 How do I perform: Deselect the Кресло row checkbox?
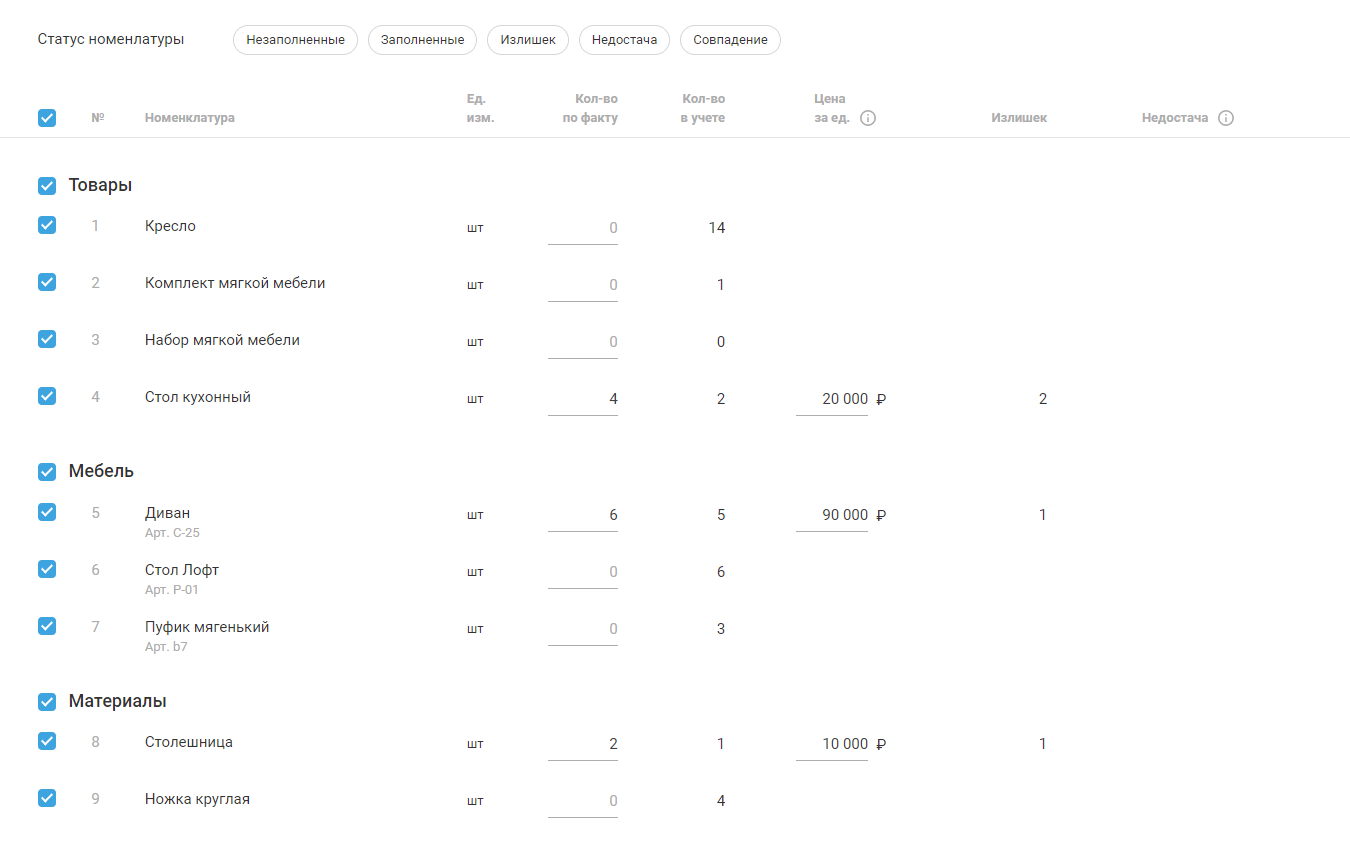tap(47, 225)
